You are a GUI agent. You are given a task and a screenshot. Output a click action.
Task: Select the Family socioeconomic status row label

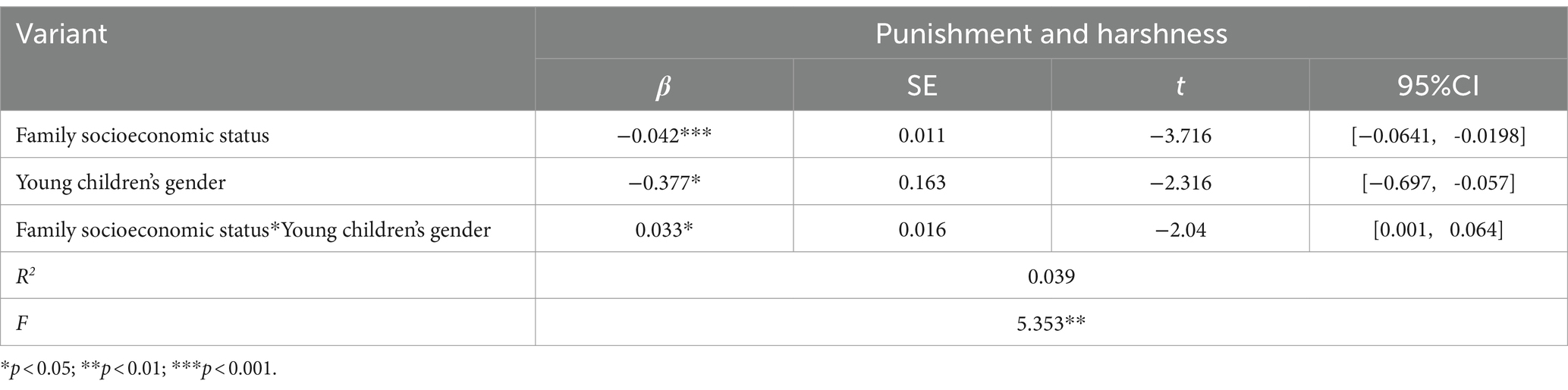click(x=143, y=136)
